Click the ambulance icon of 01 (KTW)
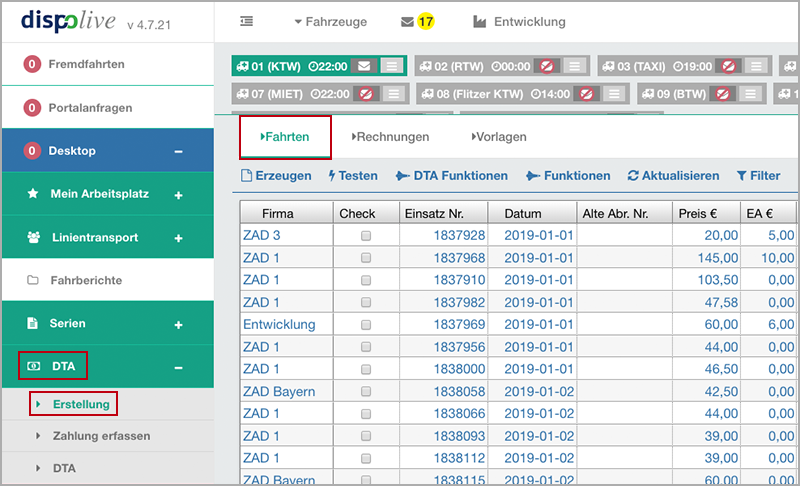Image resolution: width=800 pixels, height=486 pixels. pos(243,66)
